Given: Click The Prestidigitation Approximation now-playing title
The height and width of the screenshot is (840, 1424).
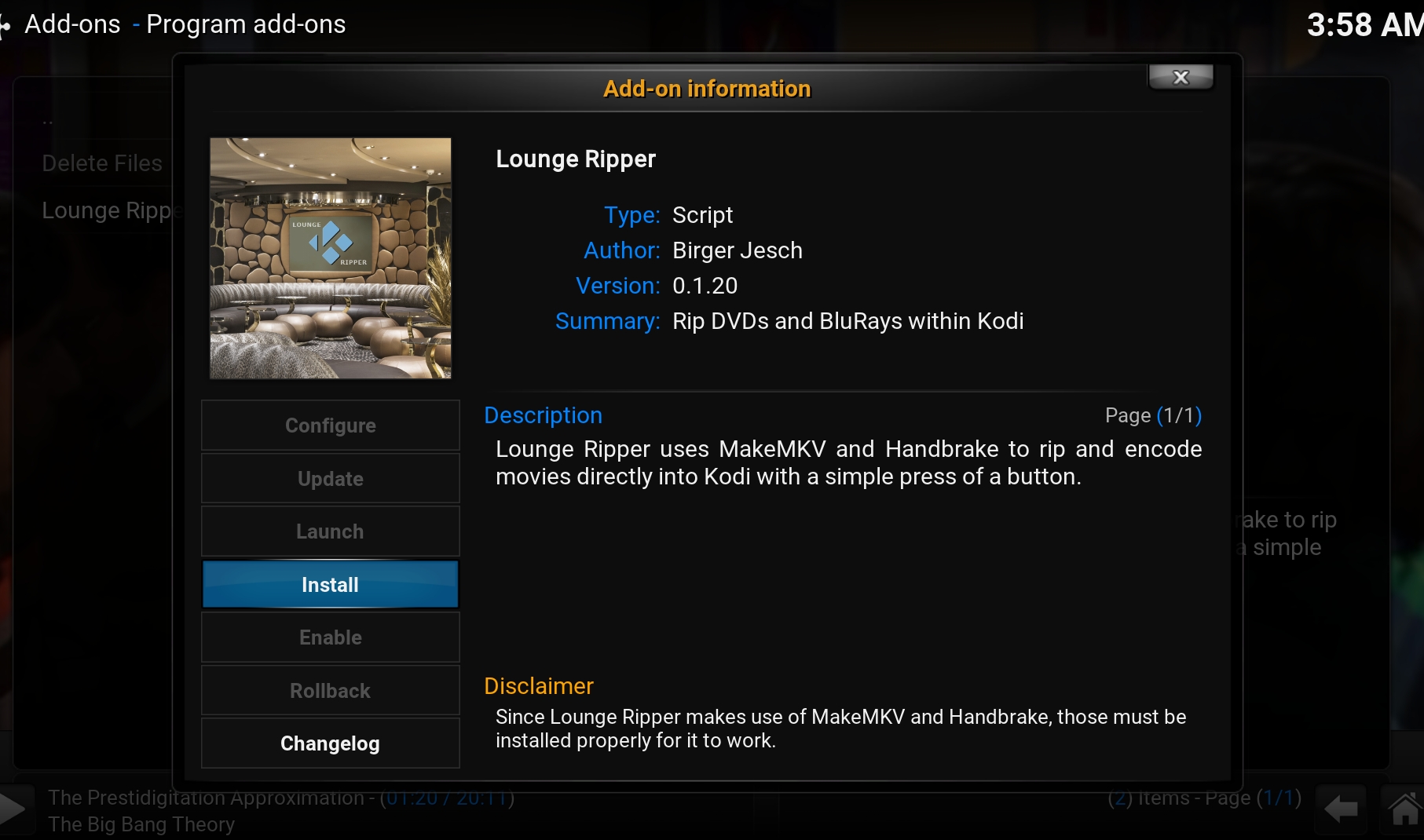Looking at the screenshot, I should pyautogui.click(x=206, y=798).
